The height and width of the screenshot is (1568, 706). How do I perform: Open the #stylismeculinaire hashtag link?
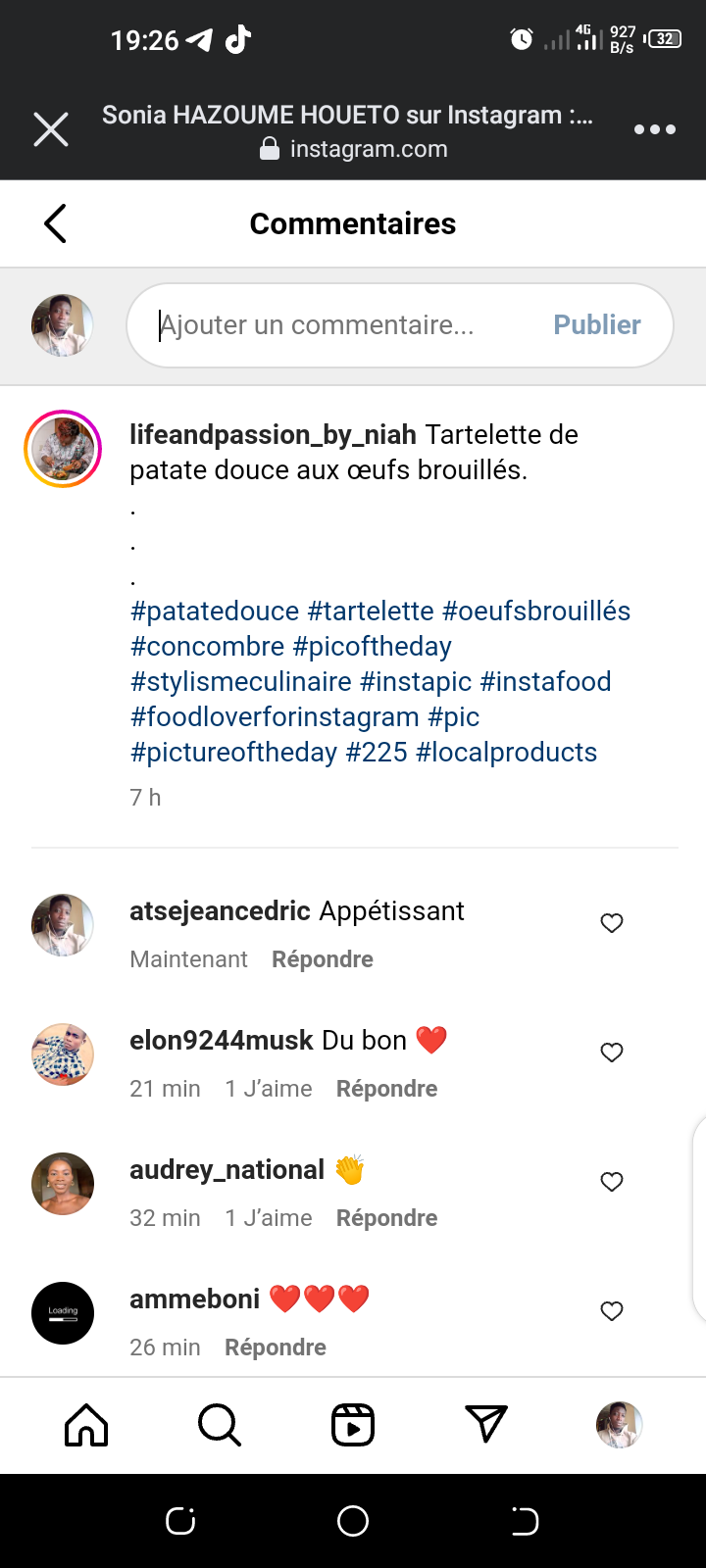(x=241, y=682)
